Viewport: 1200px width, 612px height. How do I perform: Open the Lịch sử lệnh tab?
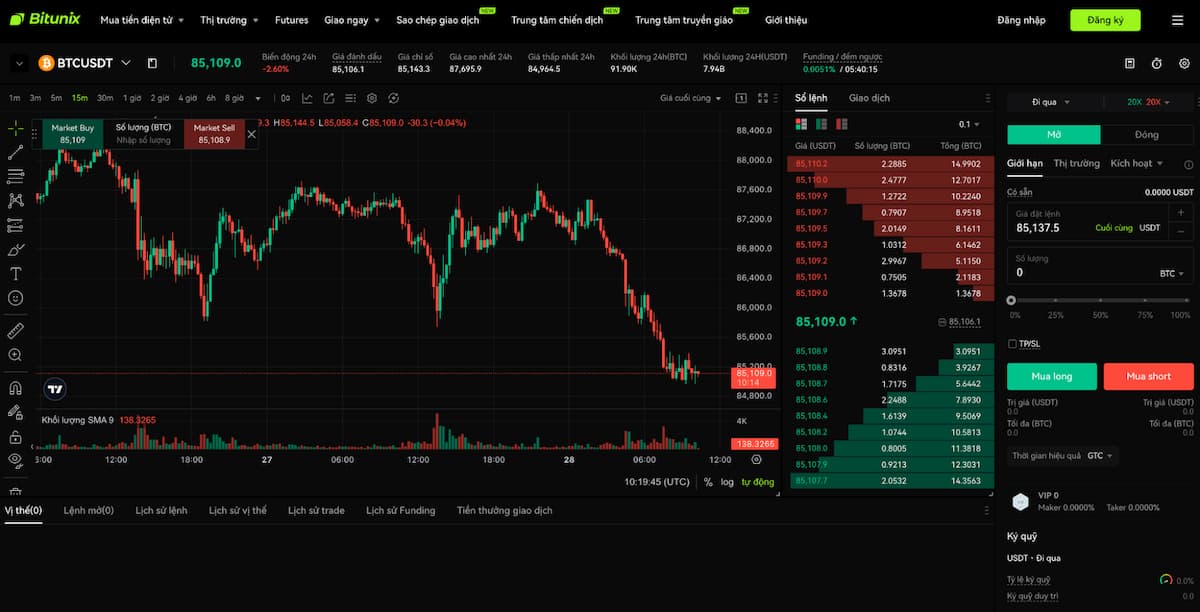pyautogui.click(x=161, y=510)
